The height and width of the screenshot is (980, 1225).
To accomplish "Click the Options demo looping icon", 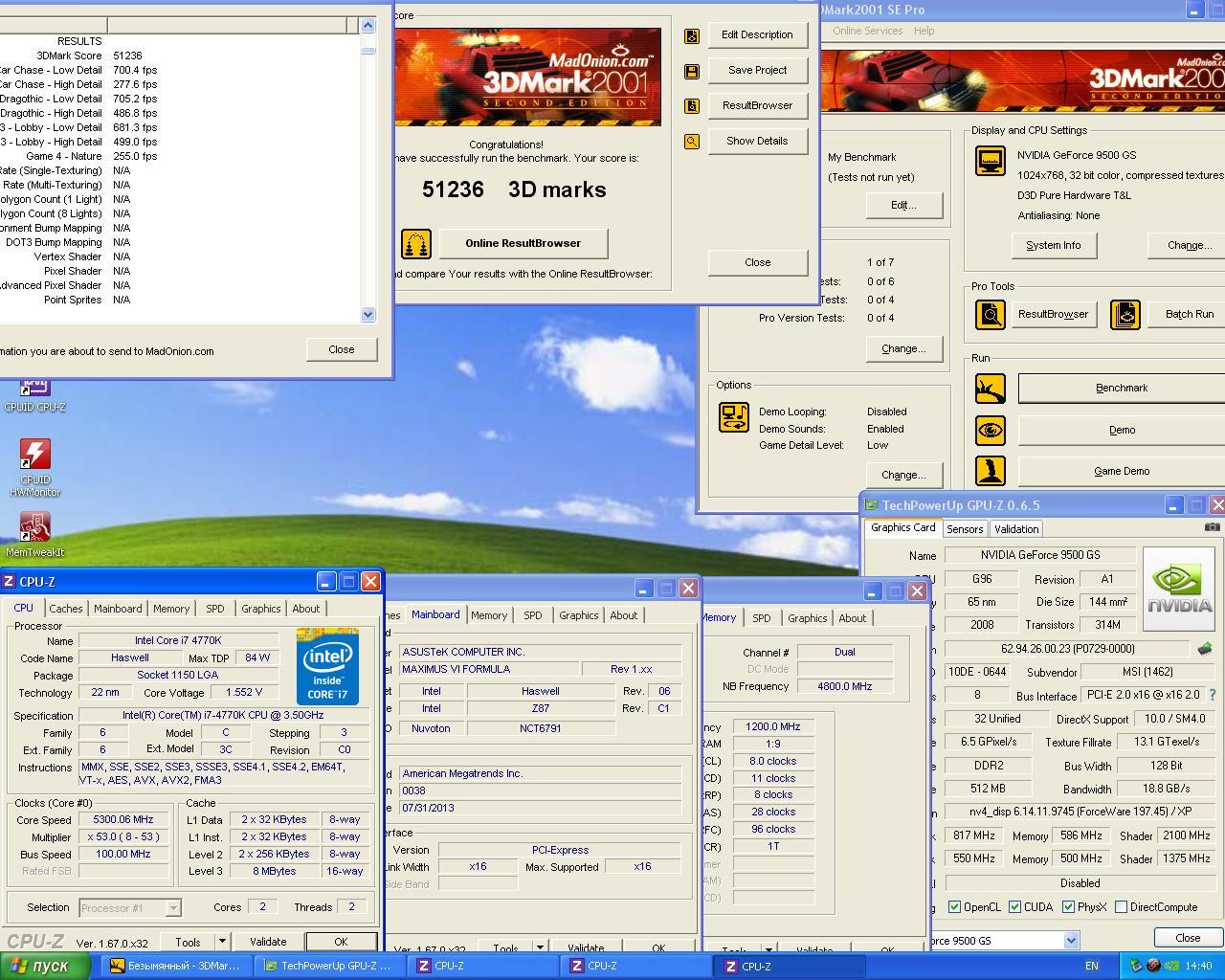I will coord(734,417).
